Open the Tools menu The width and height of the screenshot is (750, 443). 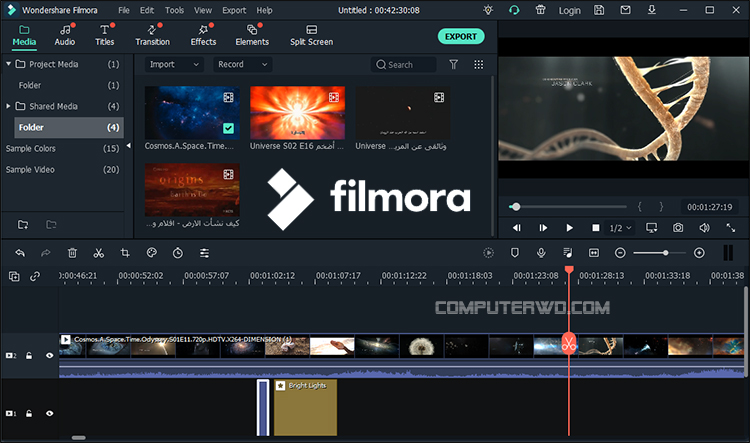click(x=174, y=10)
